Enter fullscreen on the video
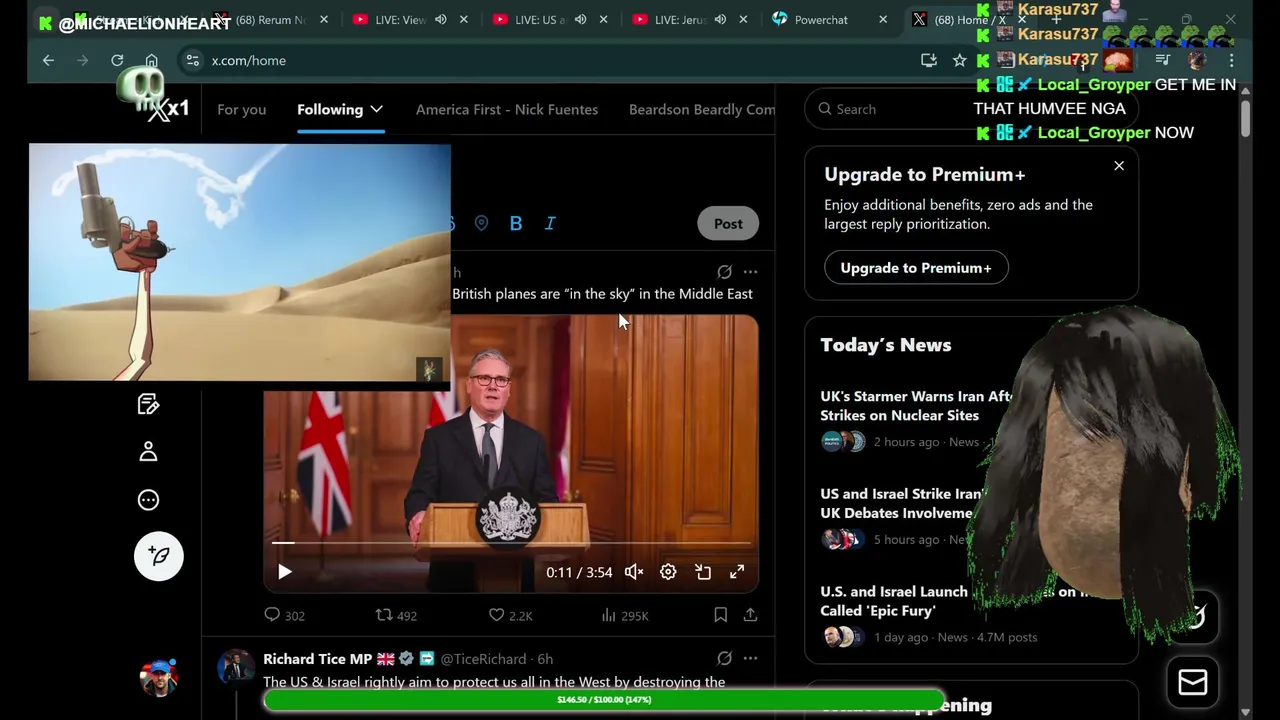Image resolution: width=1280 pixels, height=720 pixels. (737, 572)
